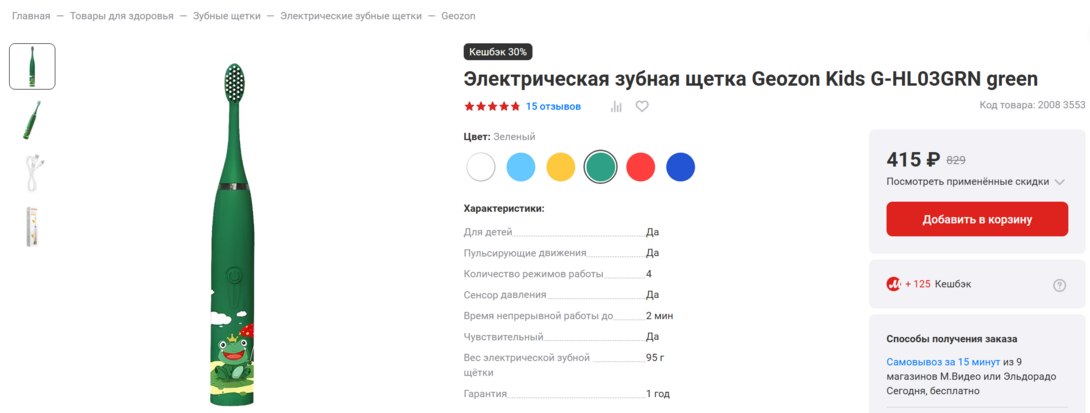Viewport: 1090px width, 413px height.
Task: Add toothbrush to favorites with heart icon
Action: pyautogui.click(x=642, y=106)
